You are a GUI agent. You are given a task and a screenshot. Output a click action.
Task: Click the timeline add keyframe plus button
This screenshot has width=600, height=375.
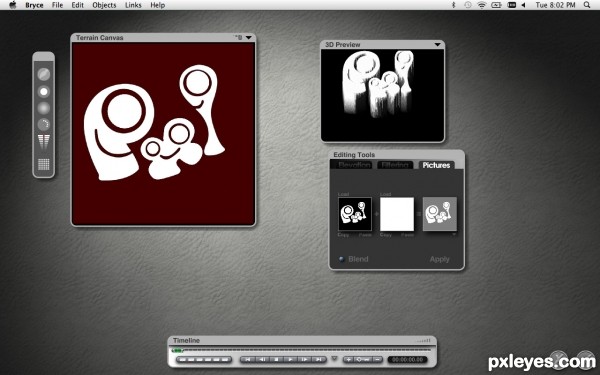click(349, 359)
